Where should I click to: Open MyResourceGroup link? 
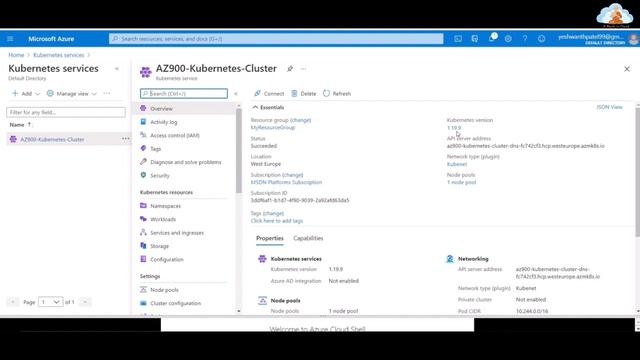[273, 127]
